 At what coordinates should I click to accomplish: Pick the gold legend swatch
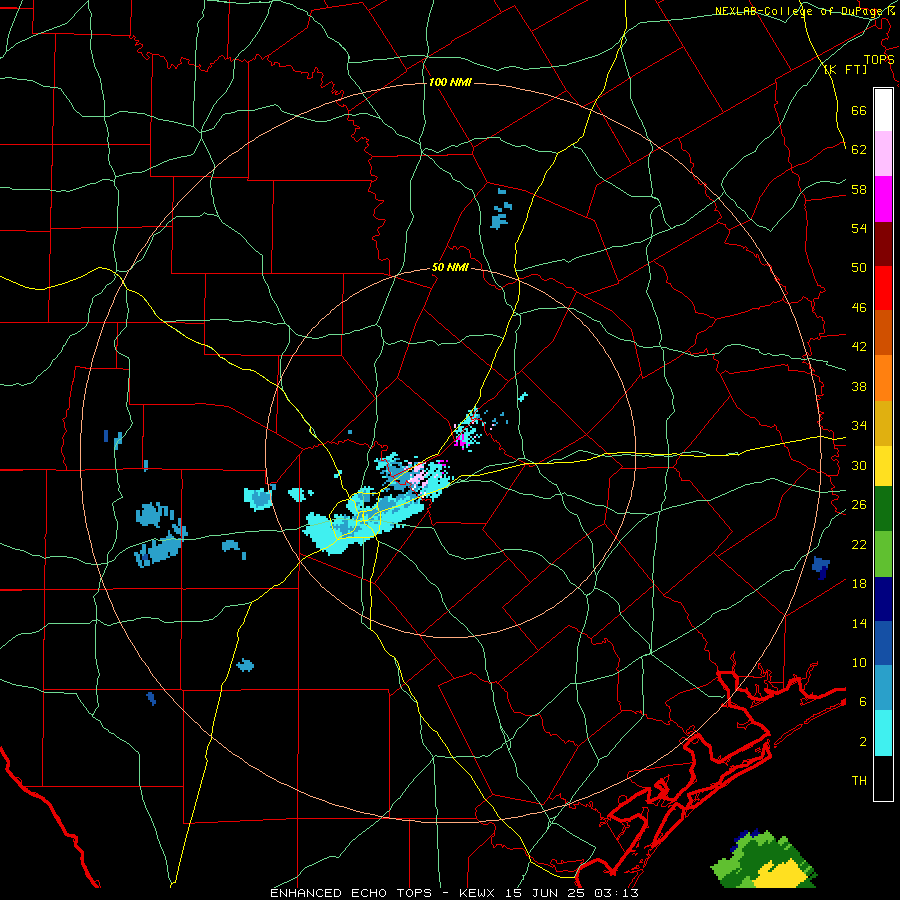click(x=883, y=423)
